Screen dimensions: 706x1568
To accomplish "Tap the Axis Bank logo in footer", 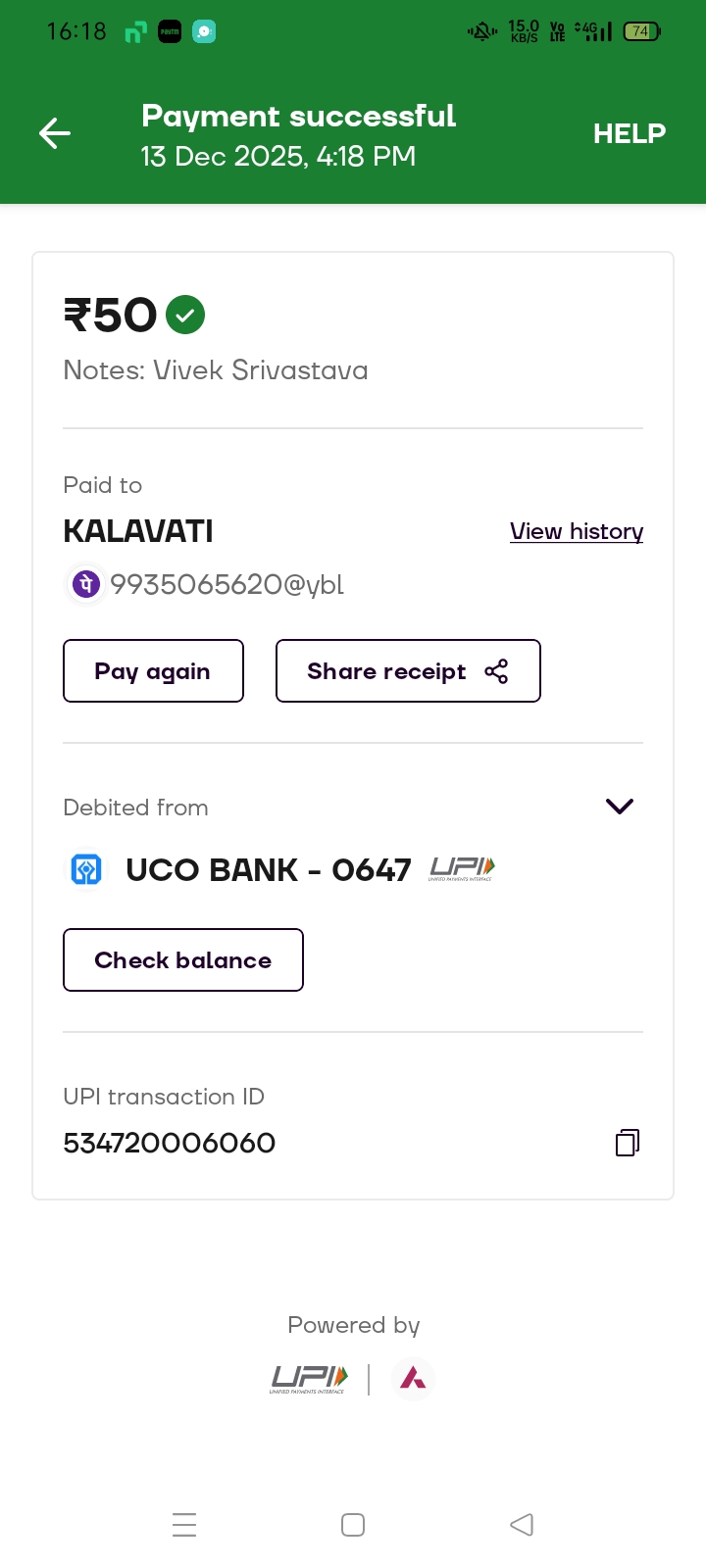I will tap(413, 1379).
